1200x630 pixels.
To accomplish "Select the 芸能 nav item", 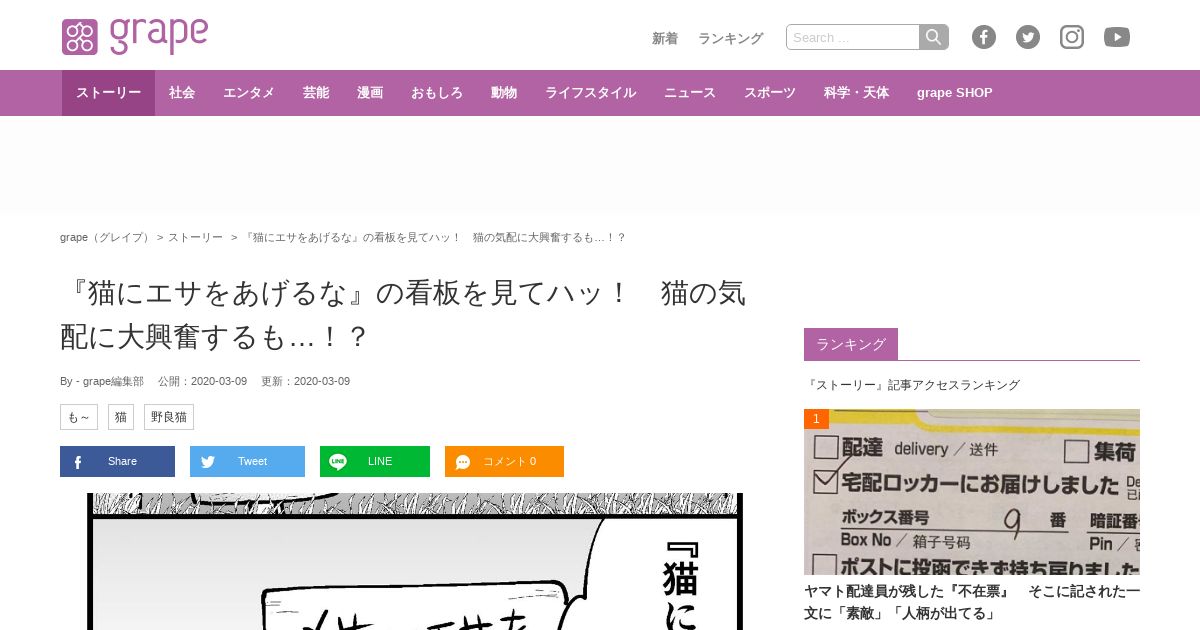I will pos(316,93).
